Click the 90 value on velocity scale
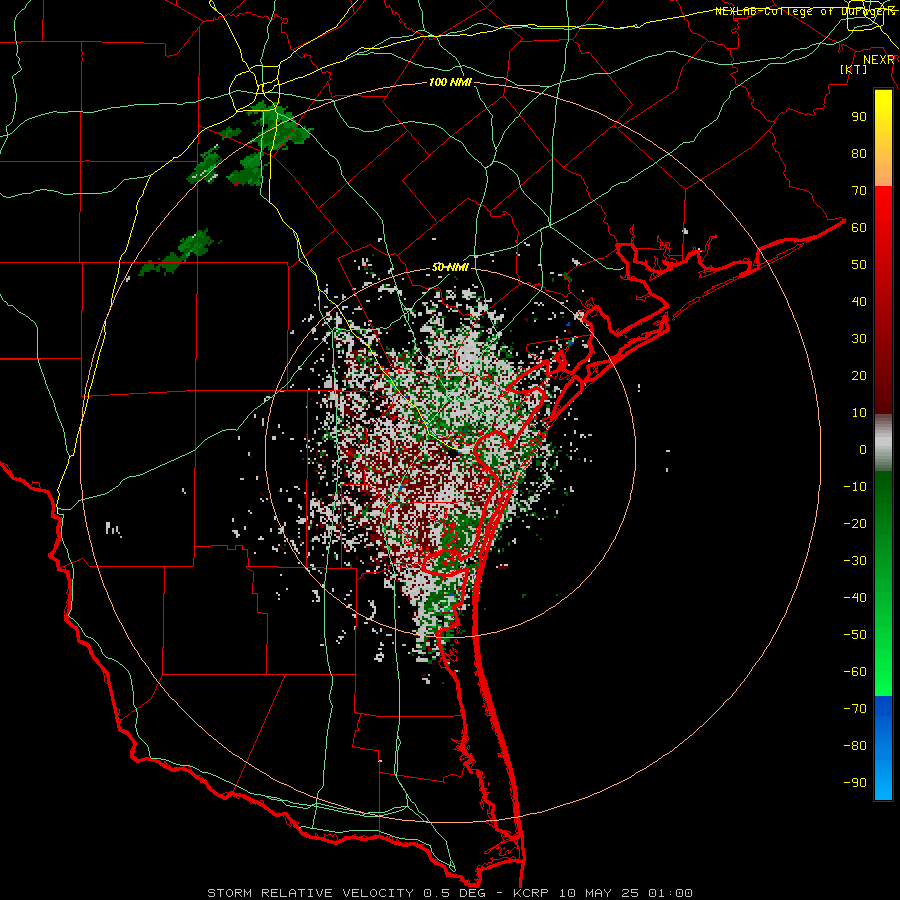 [x=859, y=117]
